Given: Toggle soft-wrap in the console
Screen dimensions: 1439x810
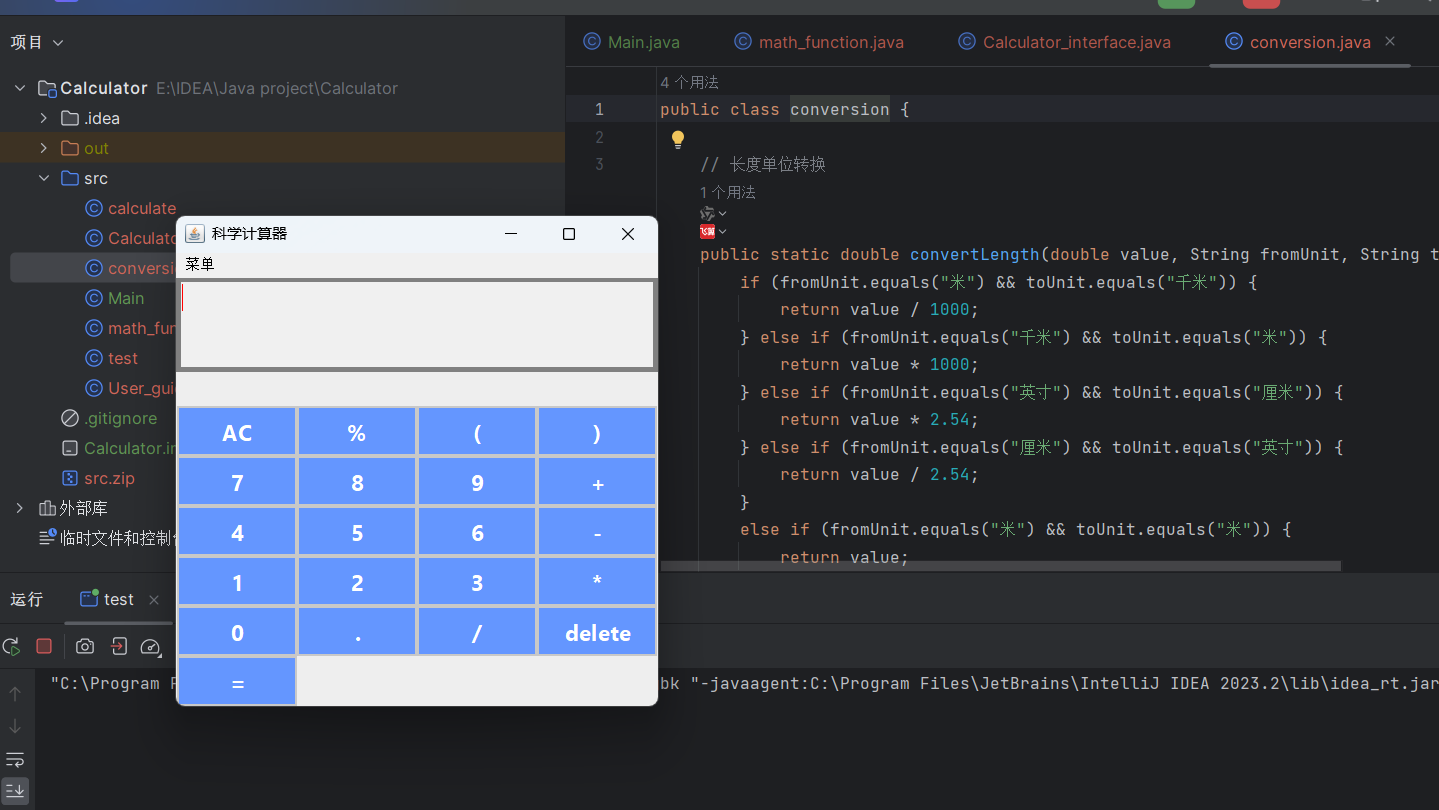Looking at the screenshot, I should point(15,759).
